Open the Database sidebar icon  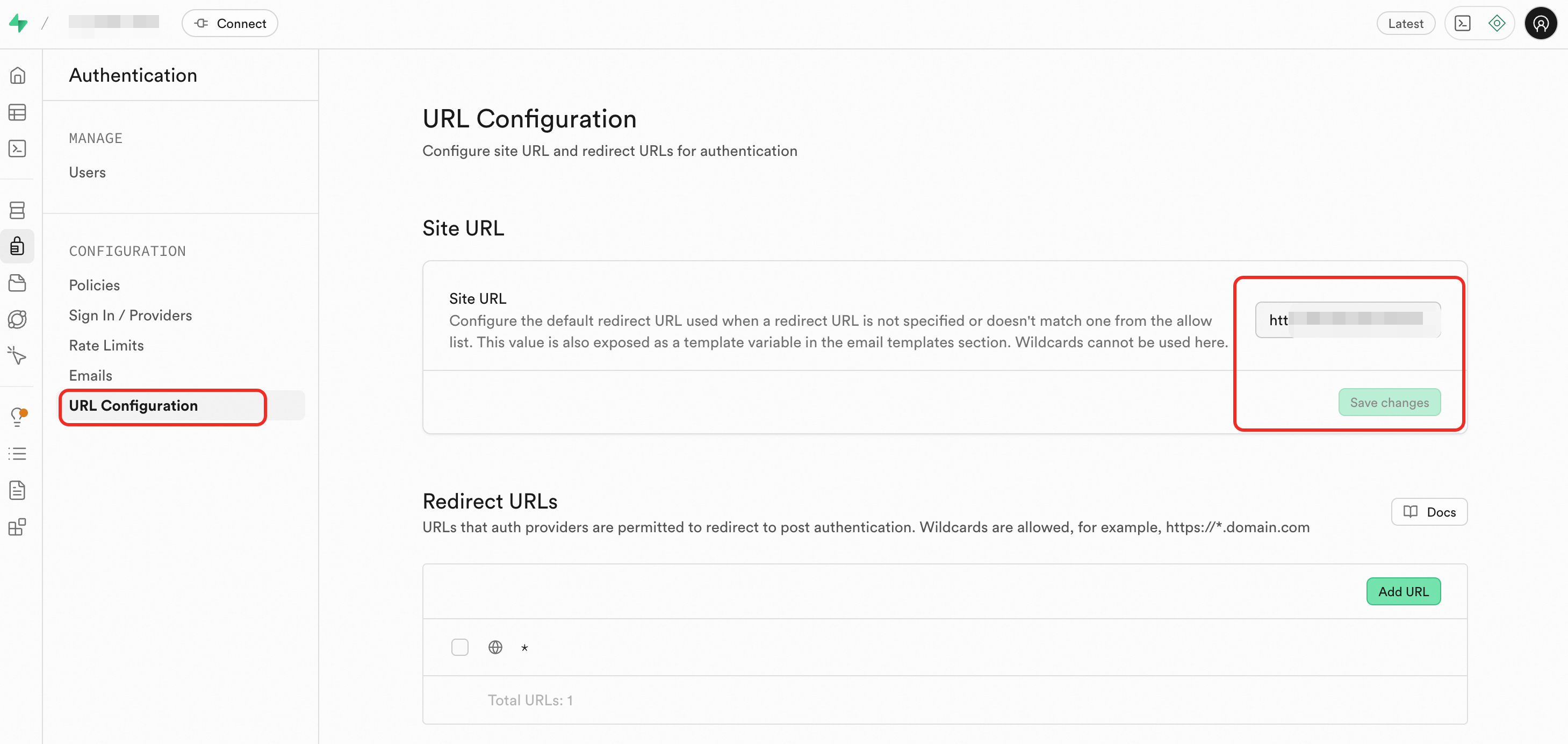17,210
